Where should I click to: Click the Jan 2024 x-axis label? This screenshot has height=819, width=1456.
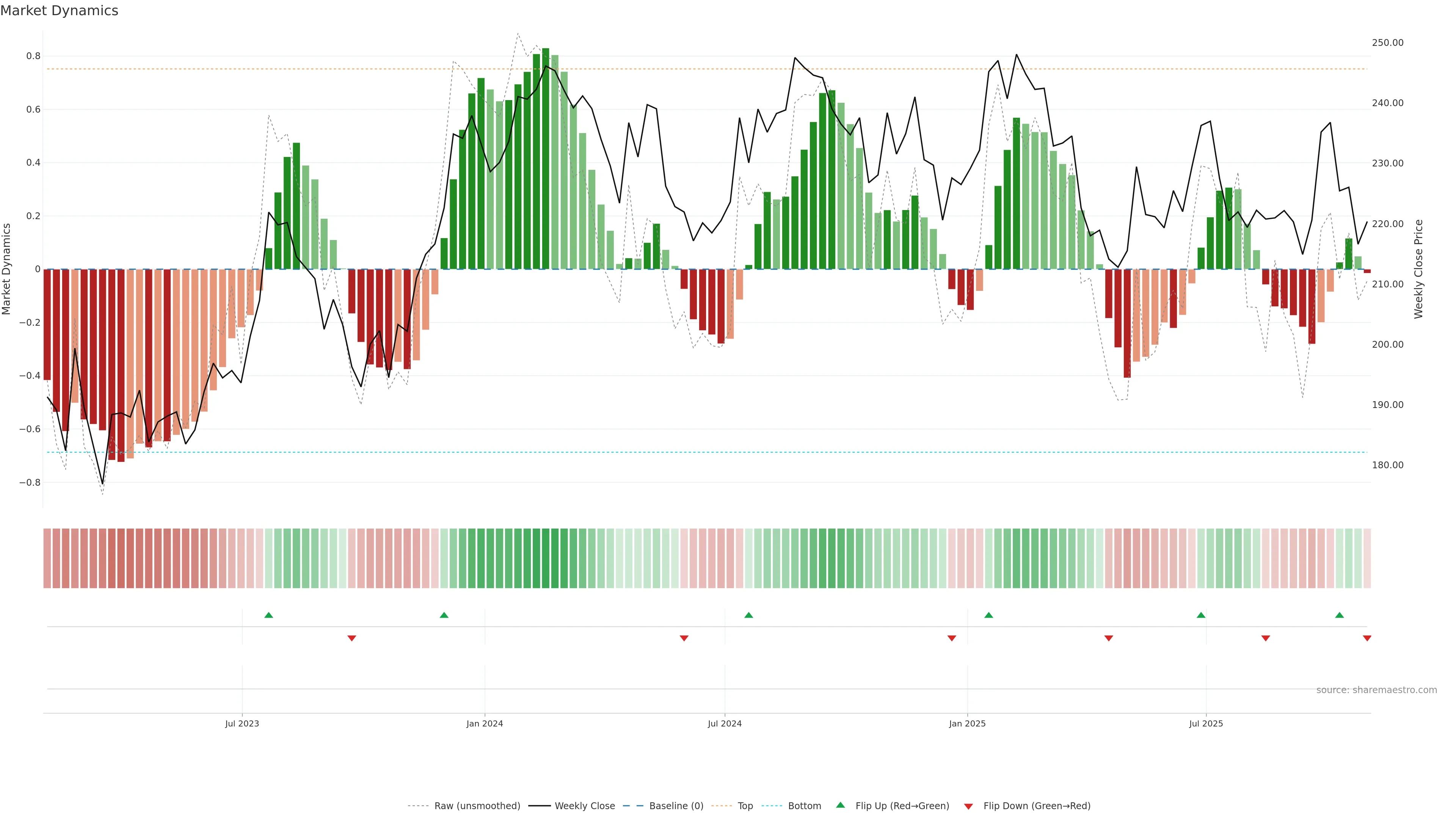[x=485, y=723]
